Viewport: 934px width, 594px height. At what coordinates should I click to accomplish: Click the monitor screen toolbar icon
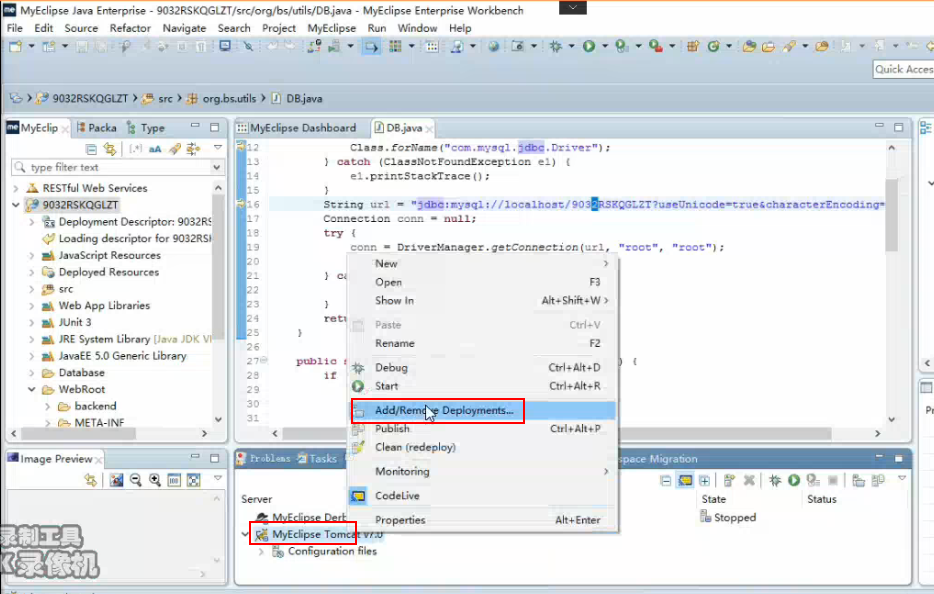(x=225, y=46)
